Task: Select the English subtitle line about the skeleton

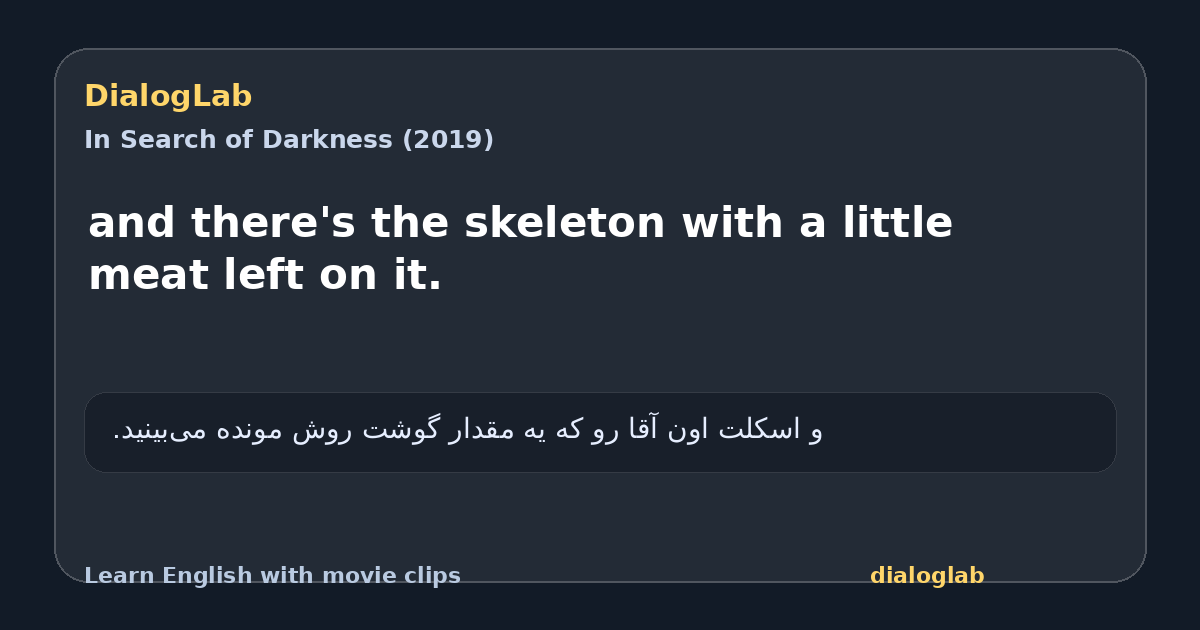Action: coord(520,249)
